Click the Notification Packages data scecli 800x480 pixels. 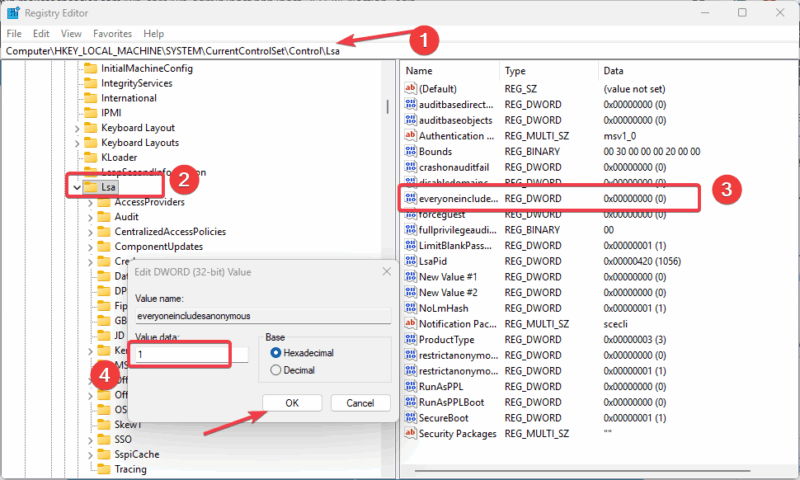pos(615,324)
